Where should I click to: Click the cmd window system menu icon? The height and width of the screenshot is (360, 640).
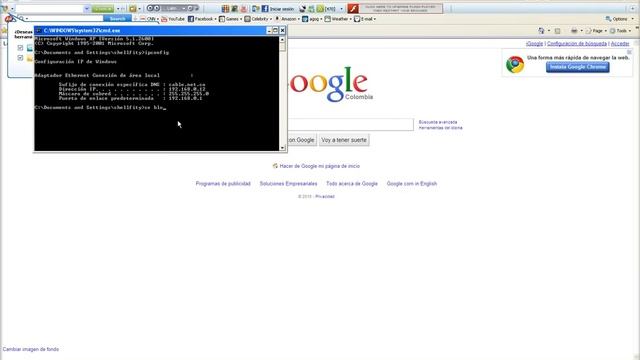(38, 30)
